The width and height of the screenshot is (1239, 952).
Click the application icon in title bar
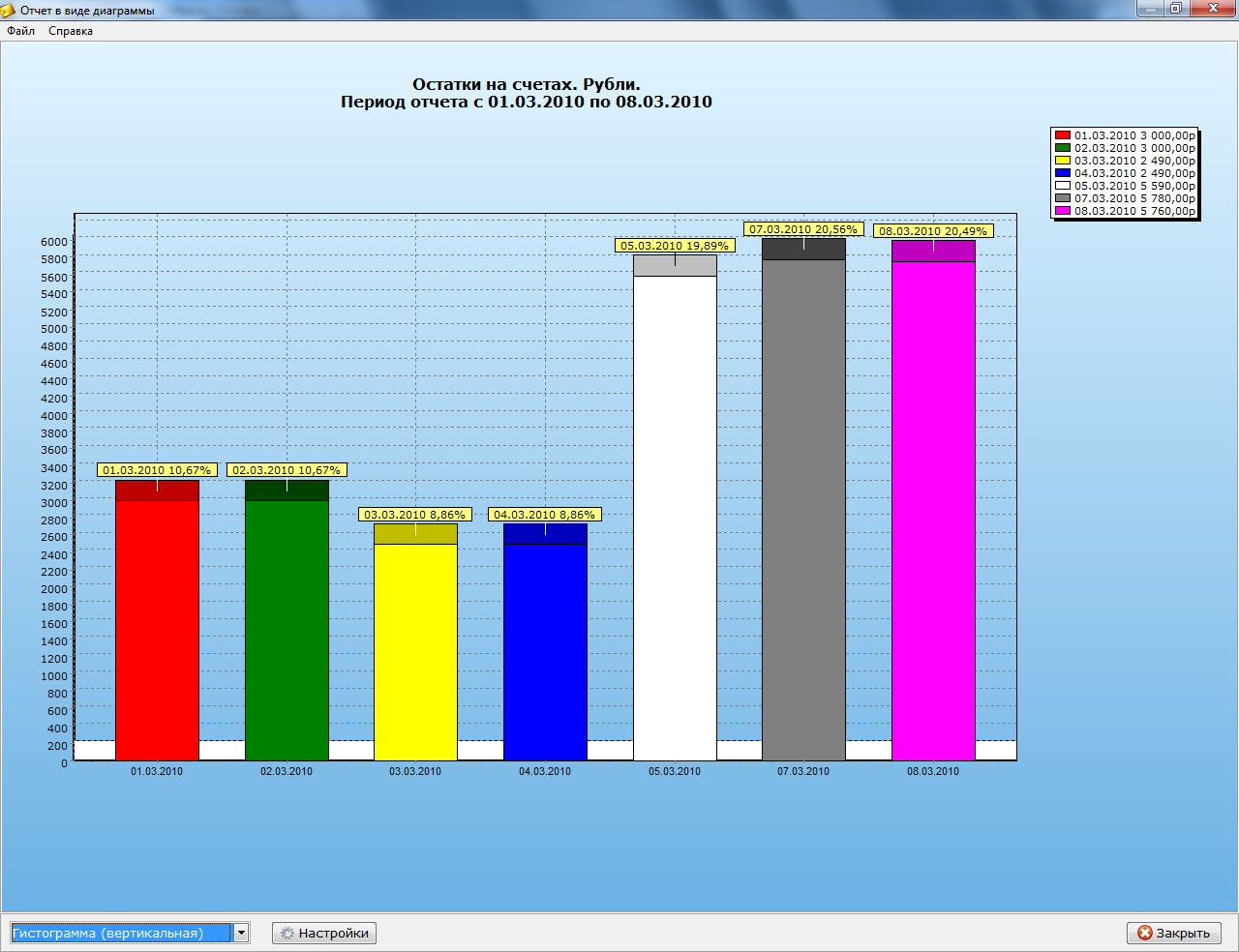tap(8, 10)
